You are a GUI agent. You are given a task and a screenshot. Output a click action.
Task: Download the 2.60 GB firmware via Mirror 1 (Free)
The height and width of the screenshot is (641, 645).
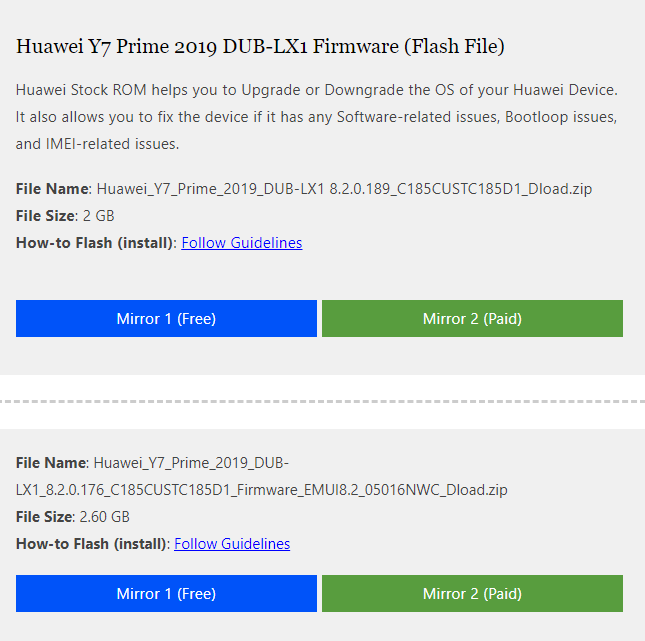click(x=166, y=594)
